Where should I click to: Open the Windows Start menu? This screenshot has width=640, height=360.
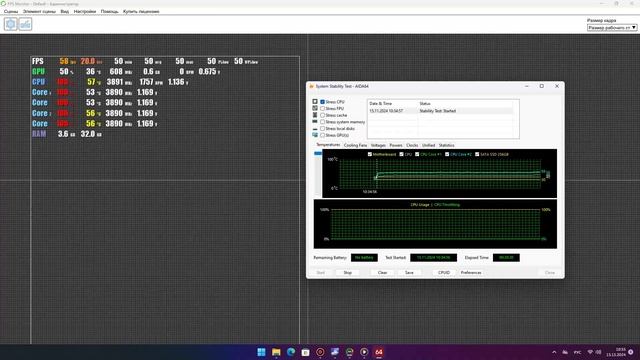pyautogui.click(x=261, y=352)
